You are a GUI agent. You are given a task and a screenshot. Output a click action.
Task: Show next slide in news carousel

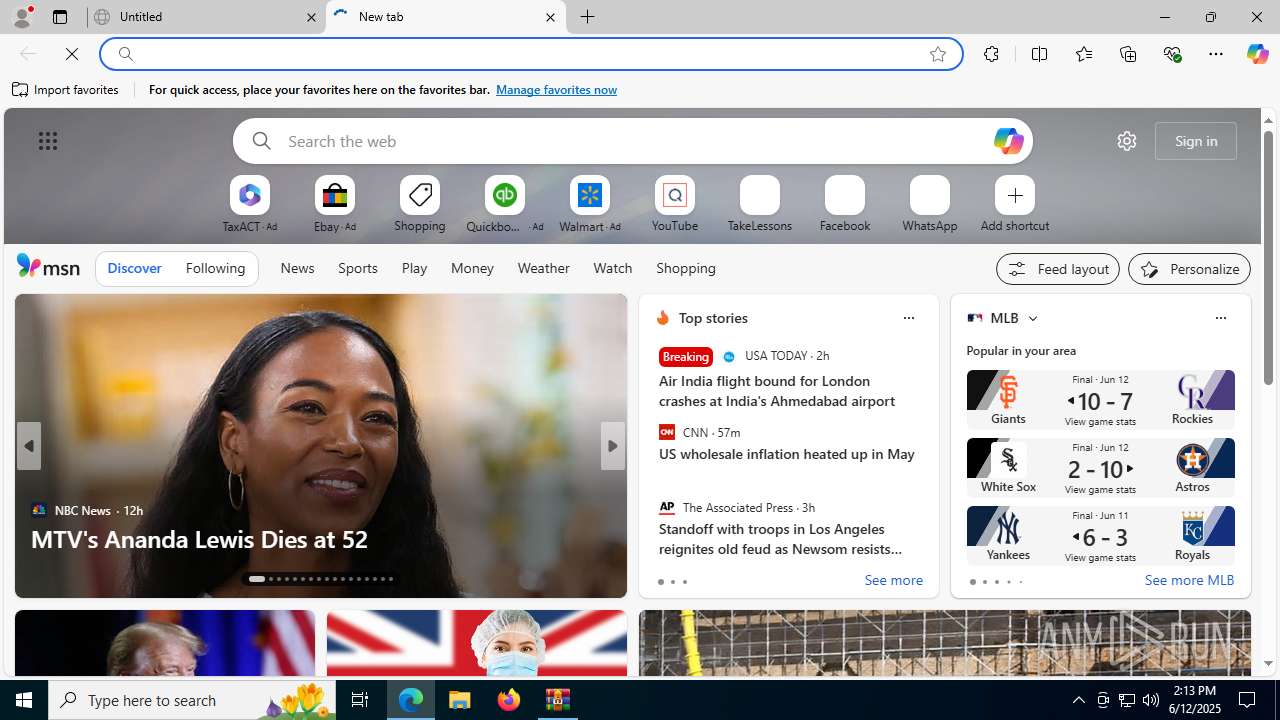pyautogui.click(x=612, y=446)
